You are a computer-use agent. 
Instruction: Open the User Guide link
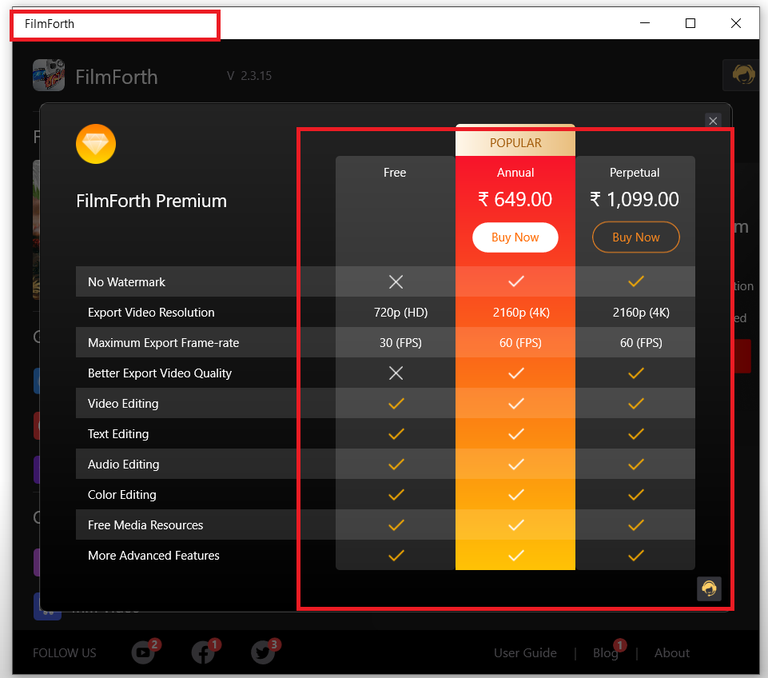(x=525, y=653)
